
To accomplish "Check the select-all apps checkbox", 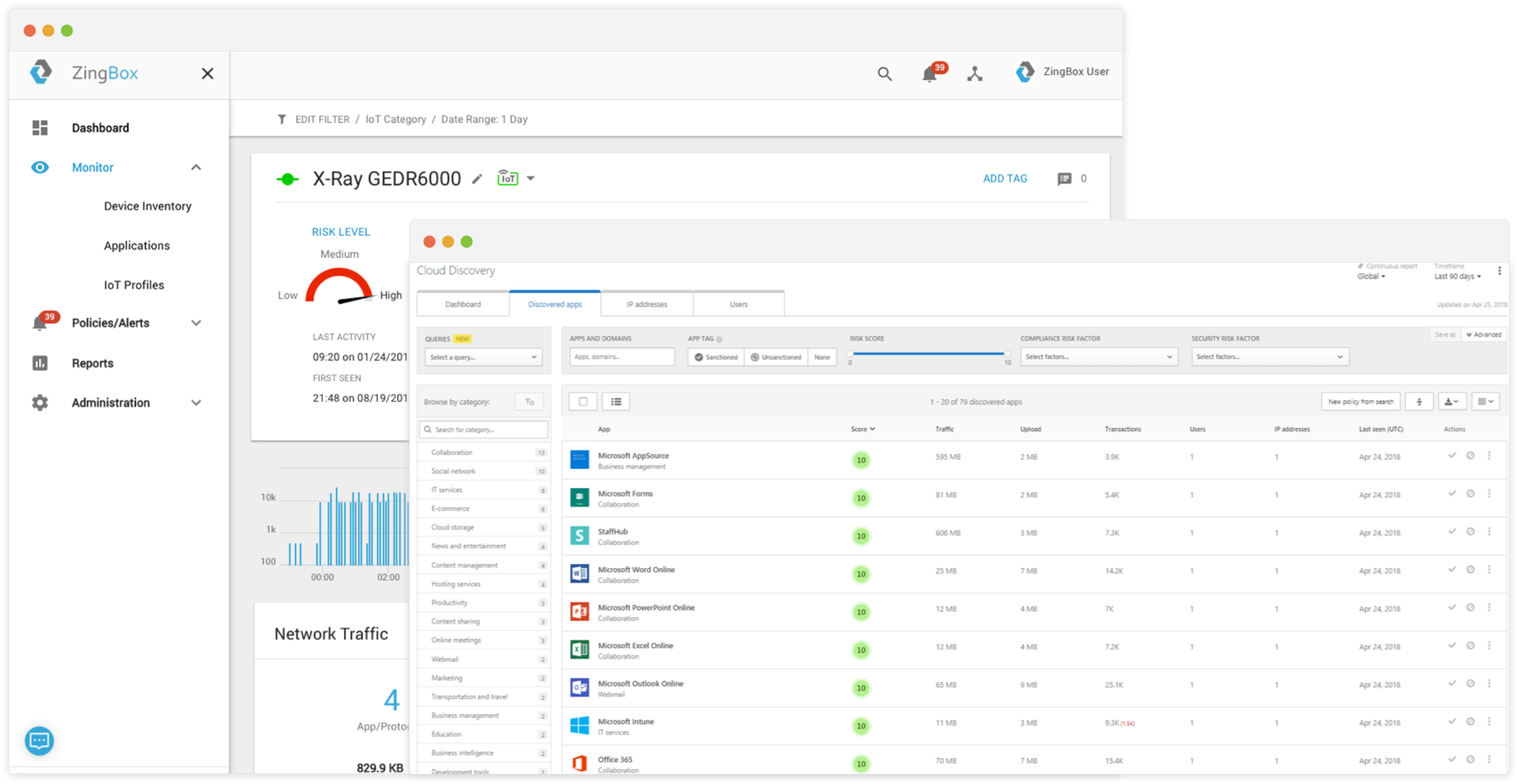I will coord(583,402).
